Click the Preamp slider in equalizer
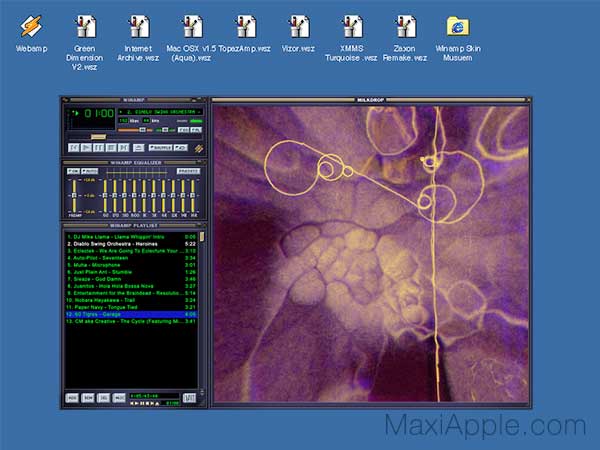The image size is (600, 450). pyautogui.click(x=74, y=195)
